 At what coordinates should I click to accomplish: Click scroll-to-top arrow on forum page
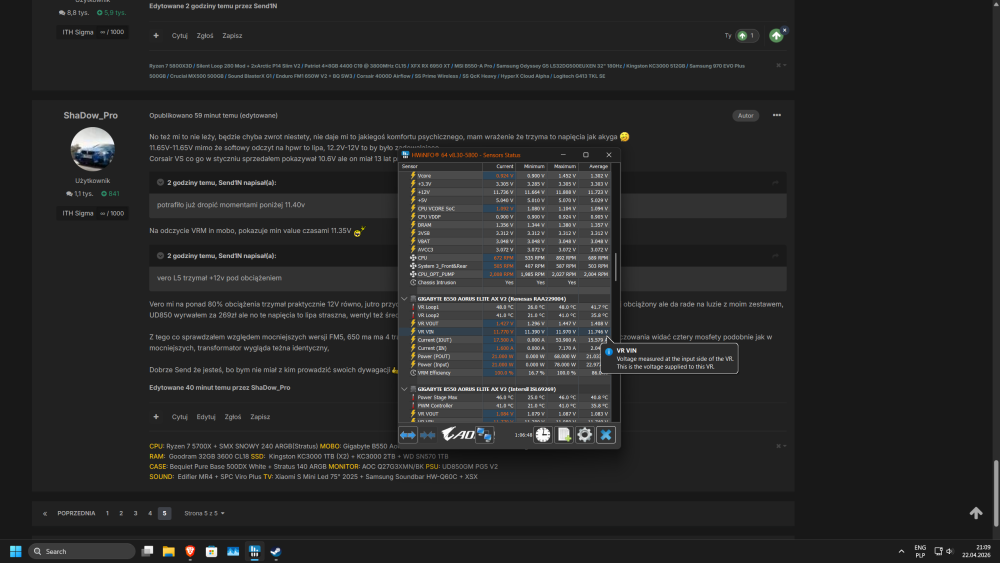coord(976,513)
